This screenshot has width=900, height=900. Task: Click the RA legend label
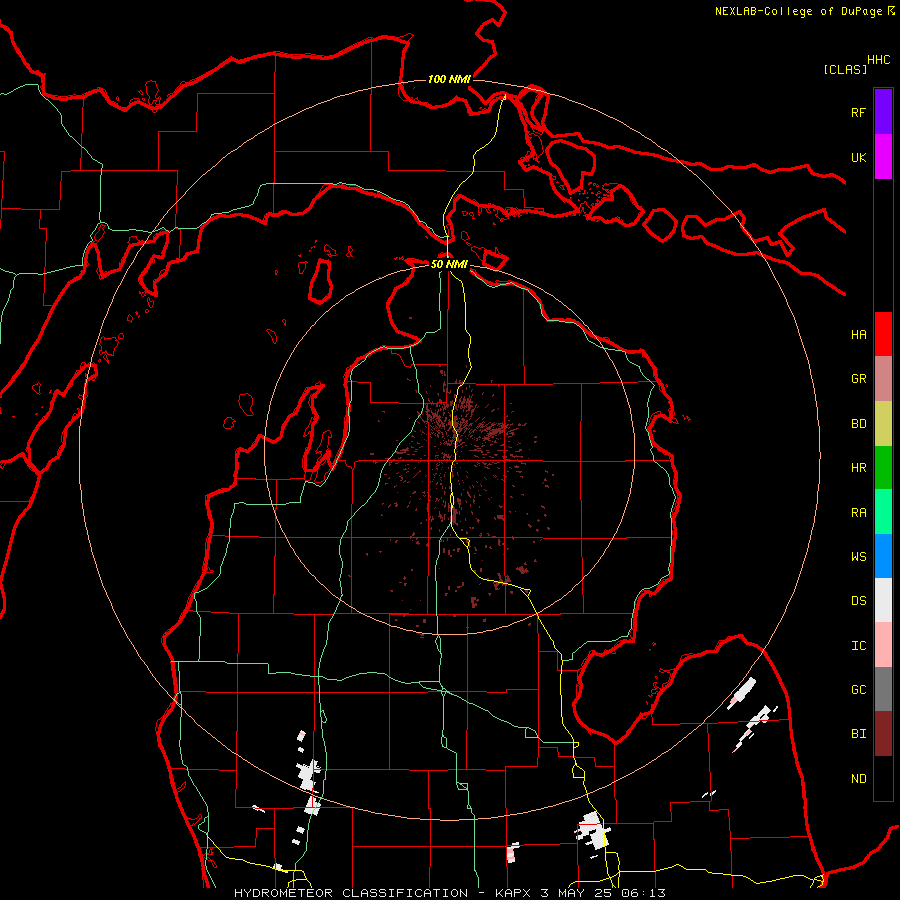[x=858, y=513]
